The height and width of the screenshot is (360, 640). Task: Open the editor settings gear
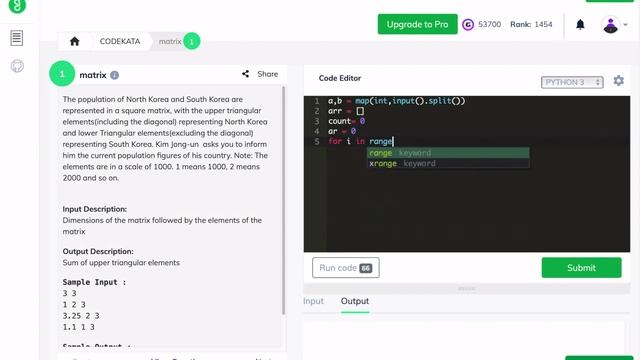619,81
